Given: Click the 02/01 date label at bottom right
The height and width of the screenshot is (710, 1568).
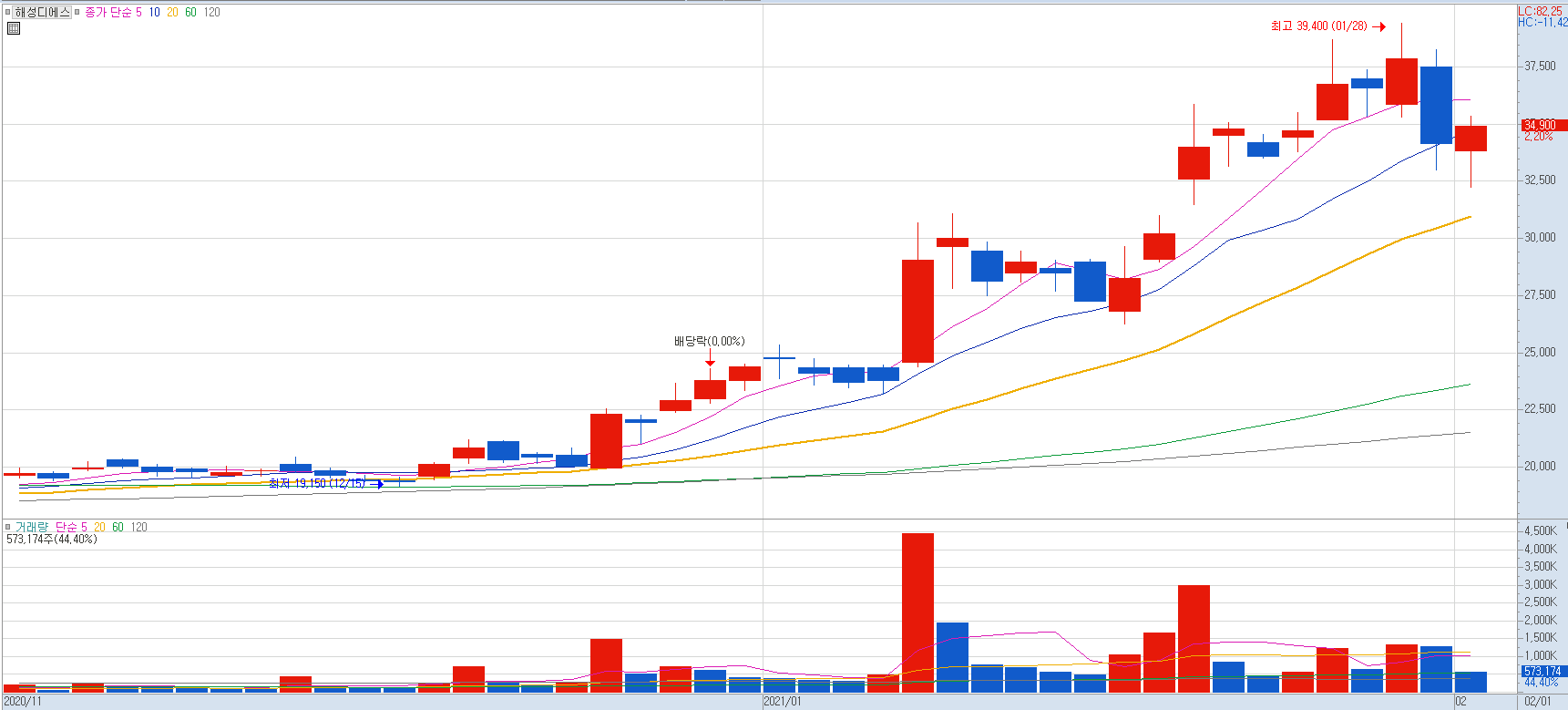Looking at the screenshot, I should (1537, 702).
